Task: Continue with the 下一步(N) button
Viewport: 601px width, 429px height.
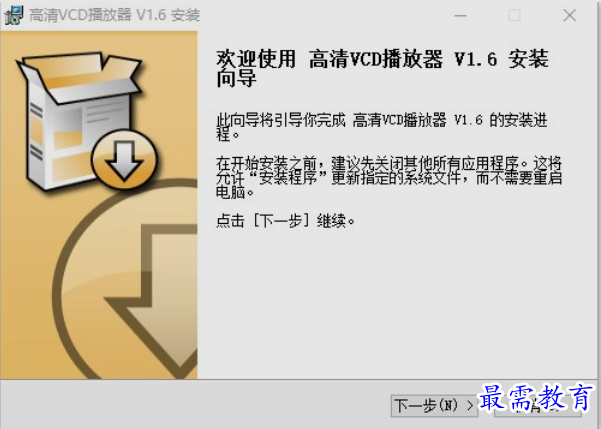Action: click(434, 405)
